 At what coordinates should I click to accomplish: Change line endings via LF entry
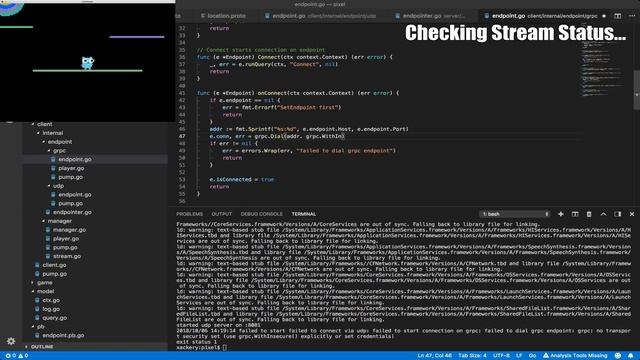519,356
